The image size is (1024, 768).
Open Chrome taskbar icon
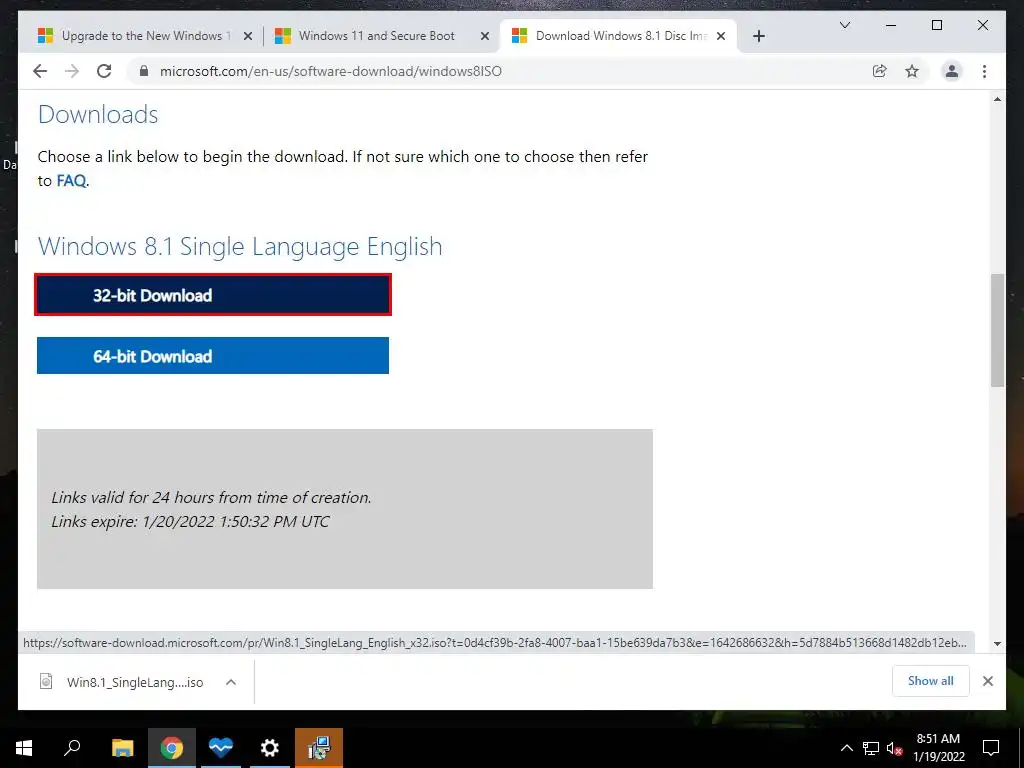[x=172, y=748]
